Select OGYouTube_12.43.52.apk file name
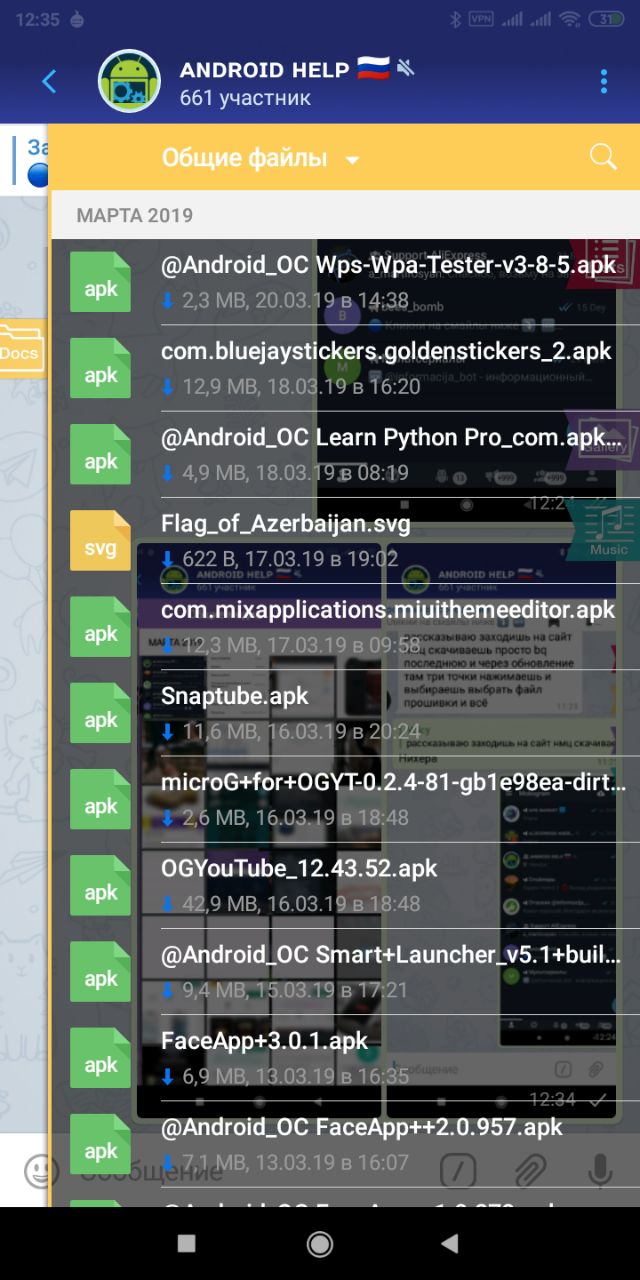The width and height of the screenshot is (640, 1280). click(x=299, y=868)
